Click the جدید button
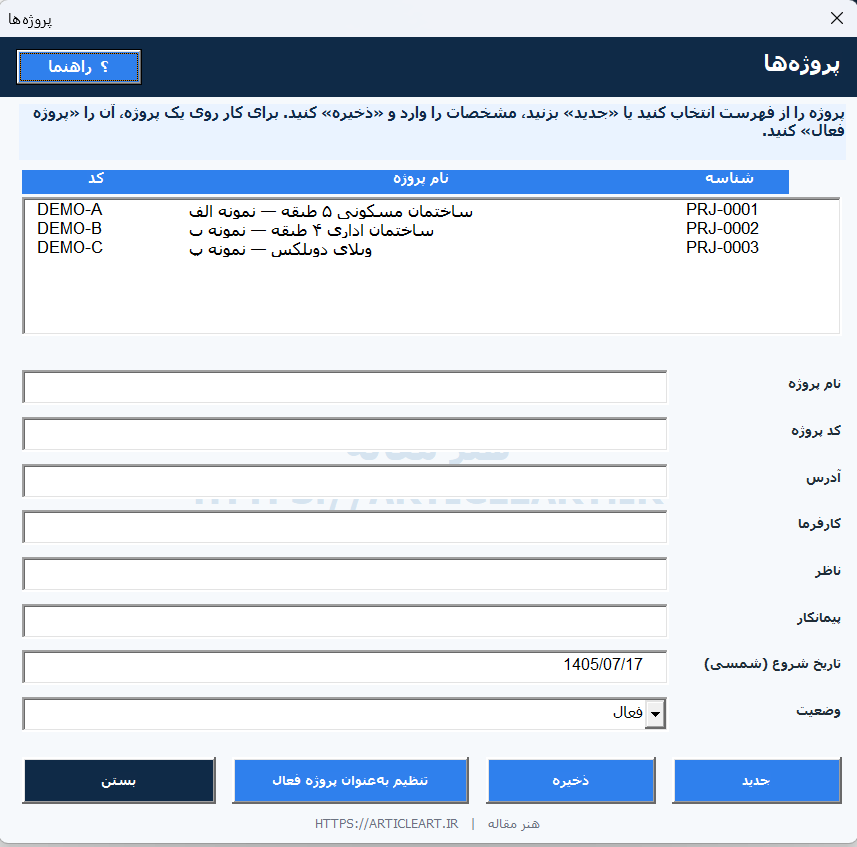This screenshot has width=857, height=847. click(x=756, y=780)
